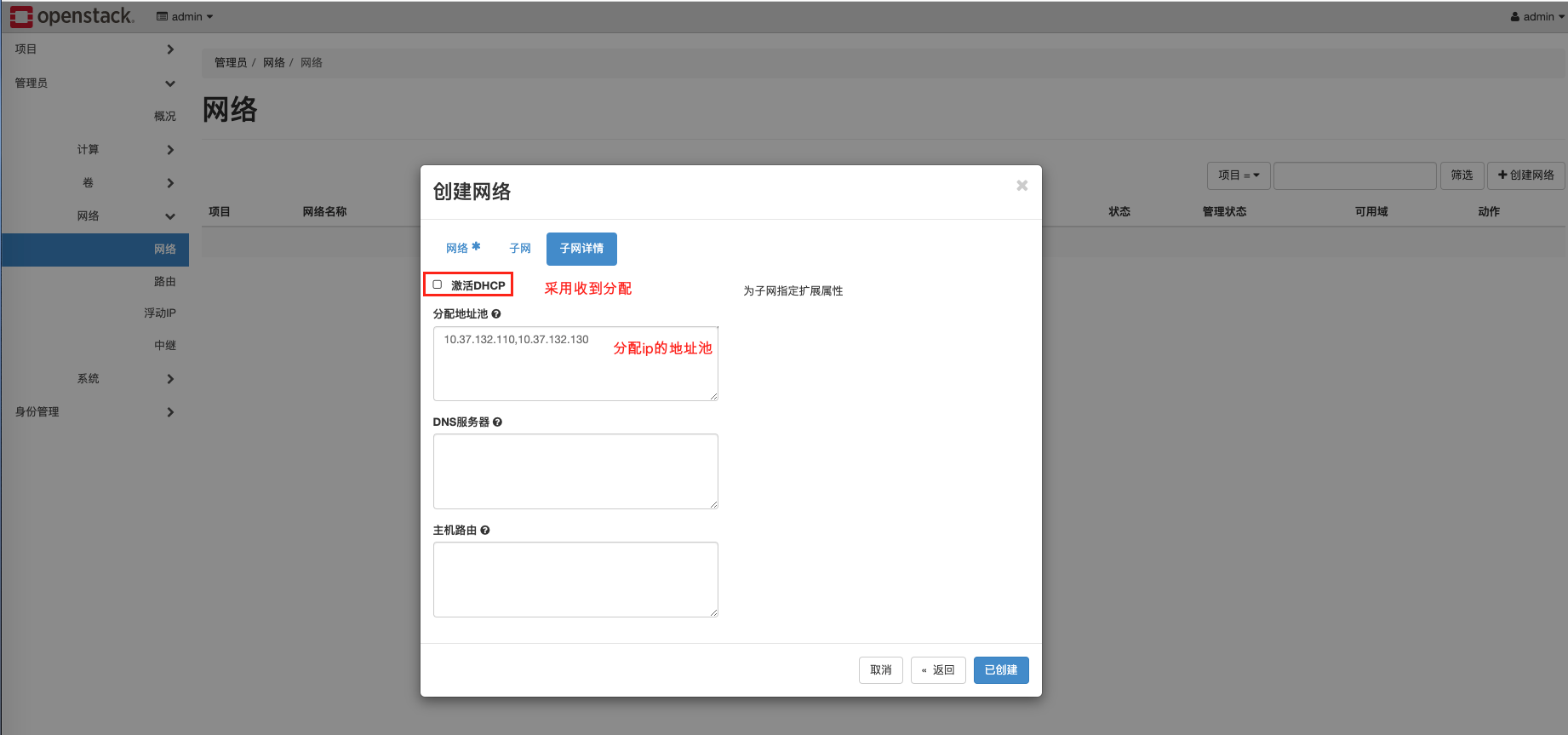Open 浮动IP in the sidebar
The image size is (1568, 735).
pyautogui.click(x=160, y=313)
